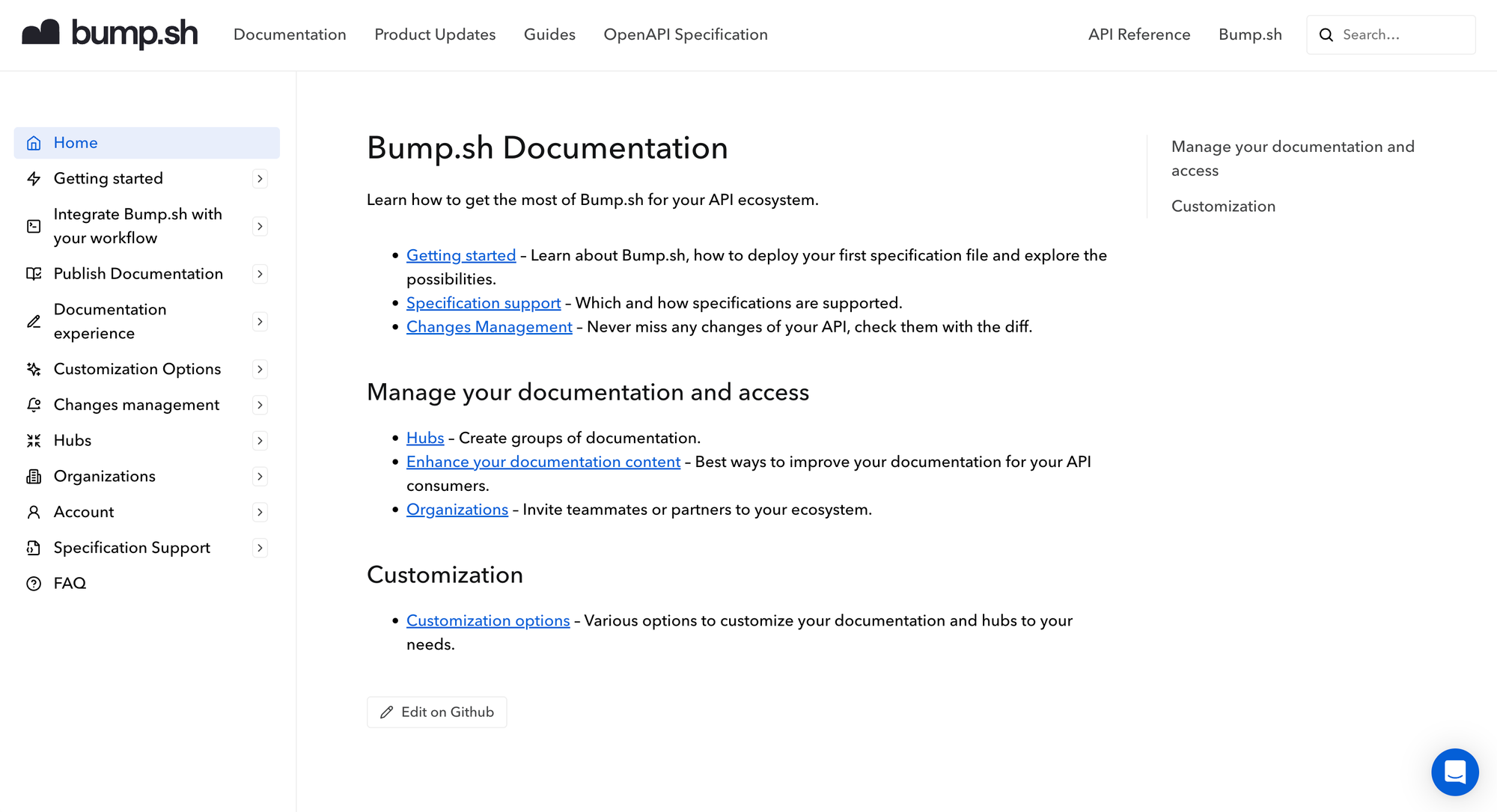
Task: Open the Product Updates menu
Action: tap(434, 34)
